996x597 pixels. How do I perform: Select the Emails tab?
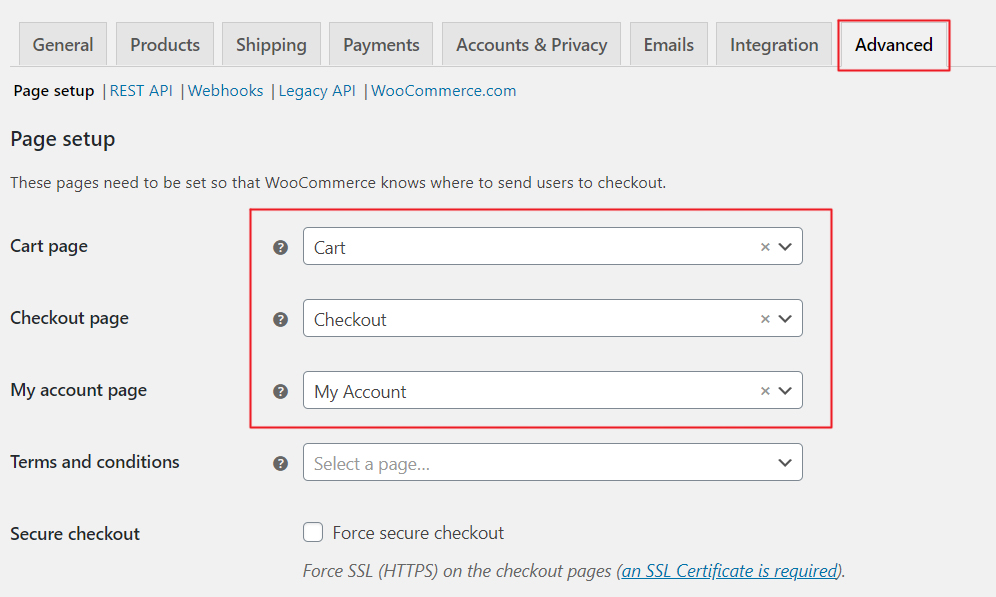click(668, 45)
